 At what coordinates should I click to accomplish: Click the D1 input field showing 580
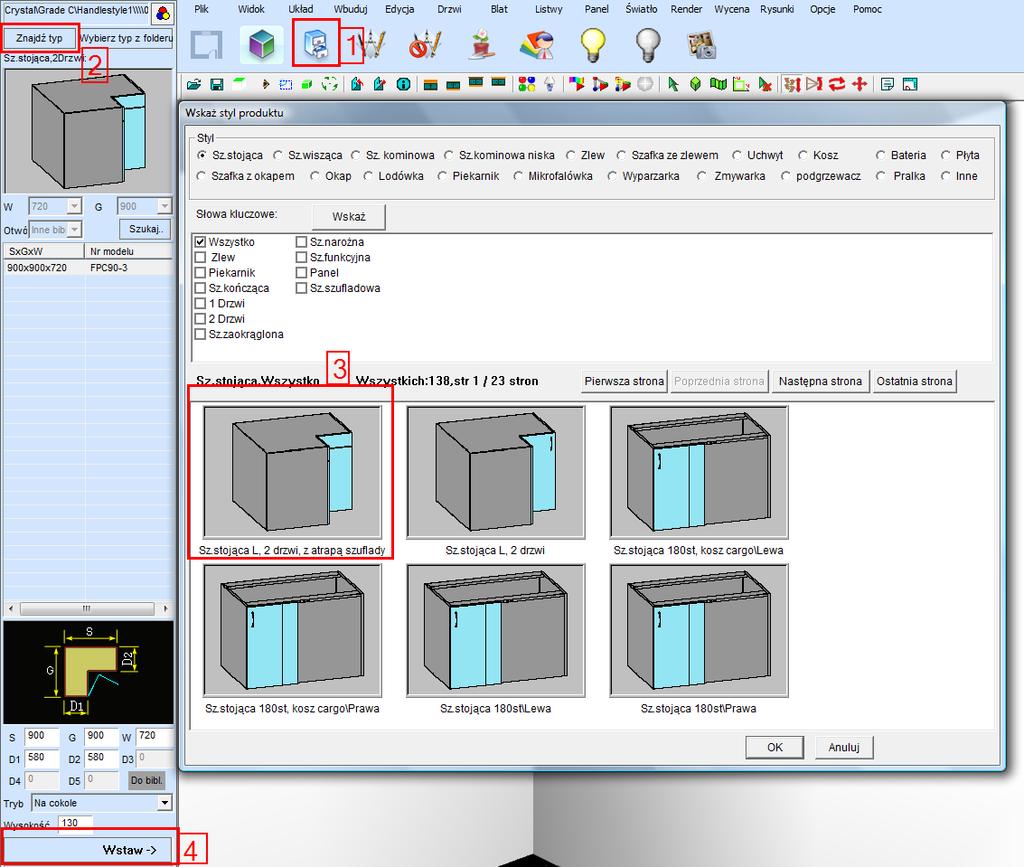(42, 758)
